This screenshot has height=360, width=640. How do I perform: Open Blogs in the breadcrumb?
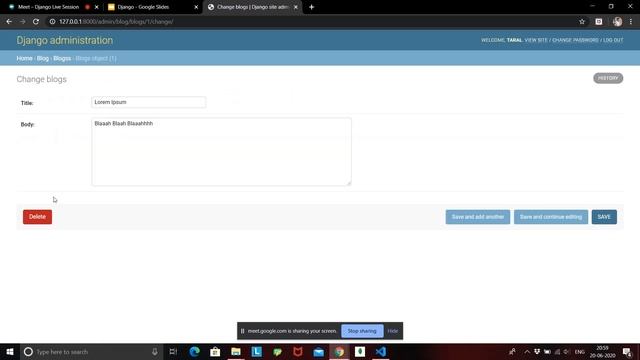pyautogui.click(x=62, y=58)
